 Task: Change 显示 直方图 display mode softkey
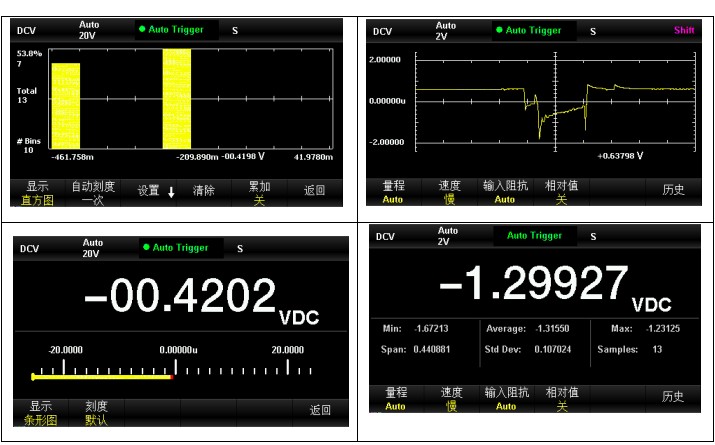(38, 192)
